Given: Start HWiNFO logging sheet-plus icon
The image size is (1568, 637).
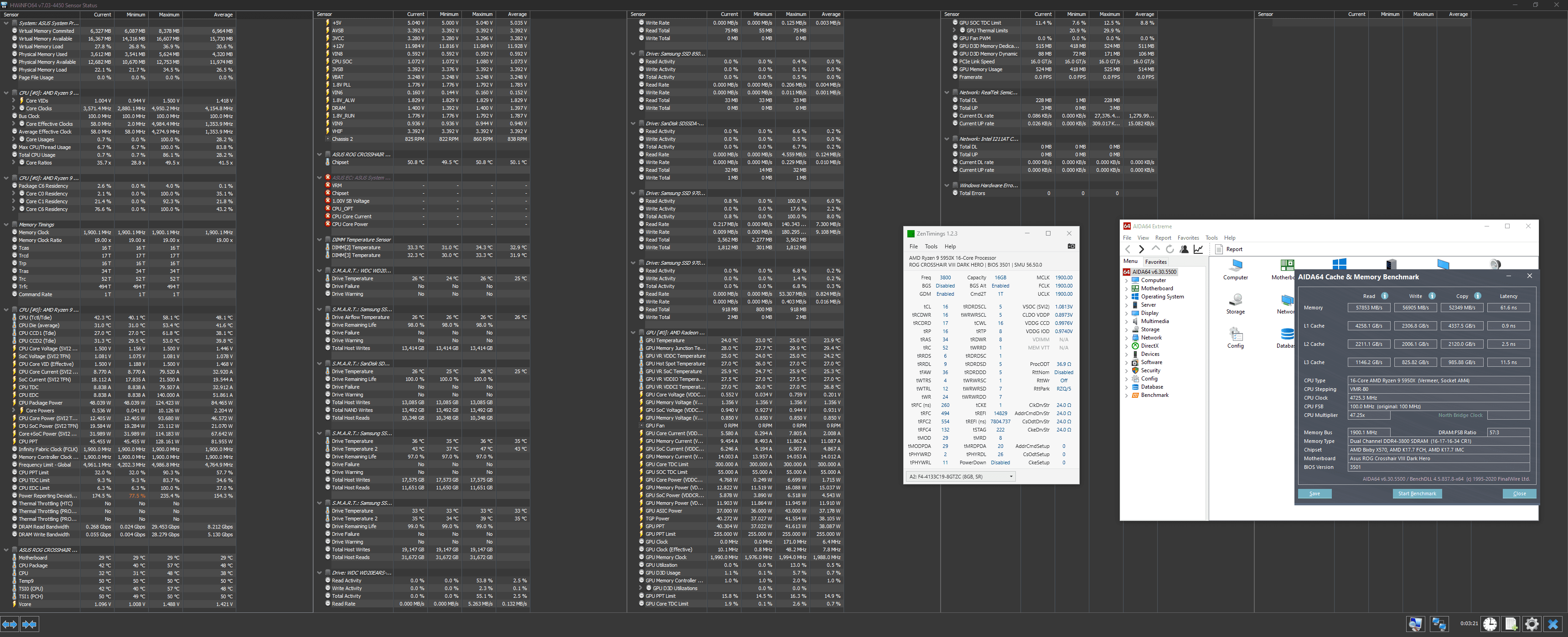Looking at the screenshot, I should tap(1511, 624).
